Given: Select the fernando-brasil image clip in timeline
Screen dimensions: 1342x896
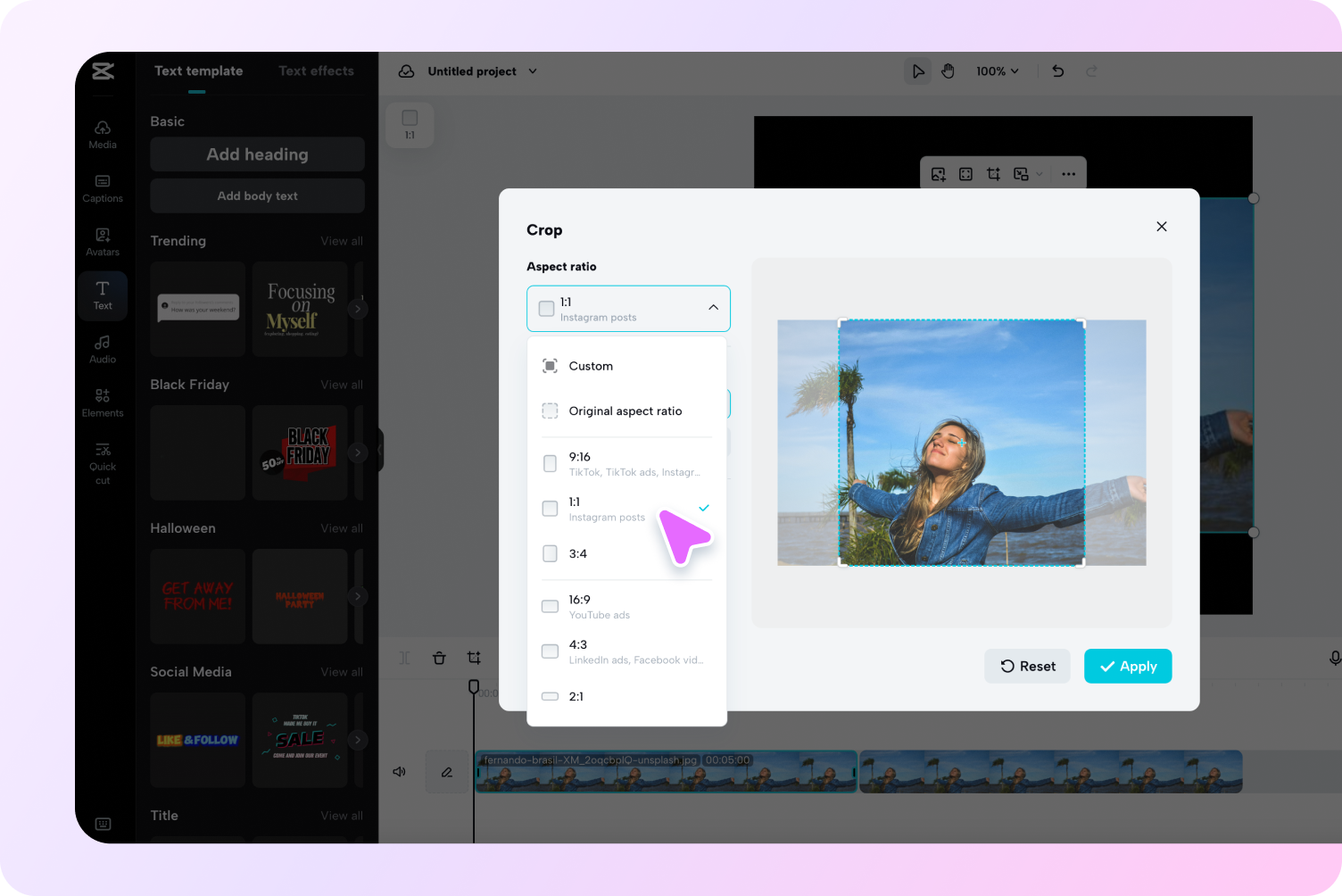Looking at the screenshot, I should (666, 772).
